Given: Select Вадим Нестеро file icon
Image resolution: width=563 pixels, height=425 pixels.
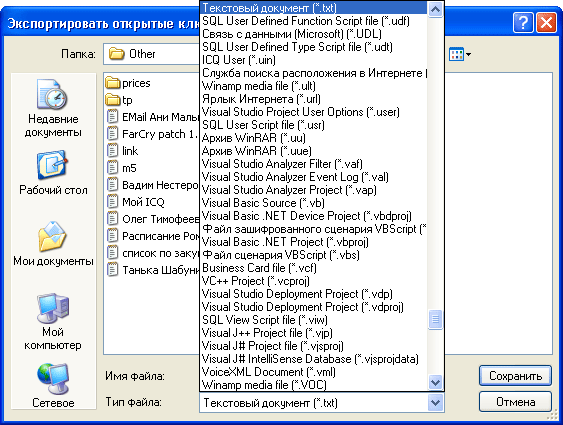Looking at the screenshot, I should (113, 185).
